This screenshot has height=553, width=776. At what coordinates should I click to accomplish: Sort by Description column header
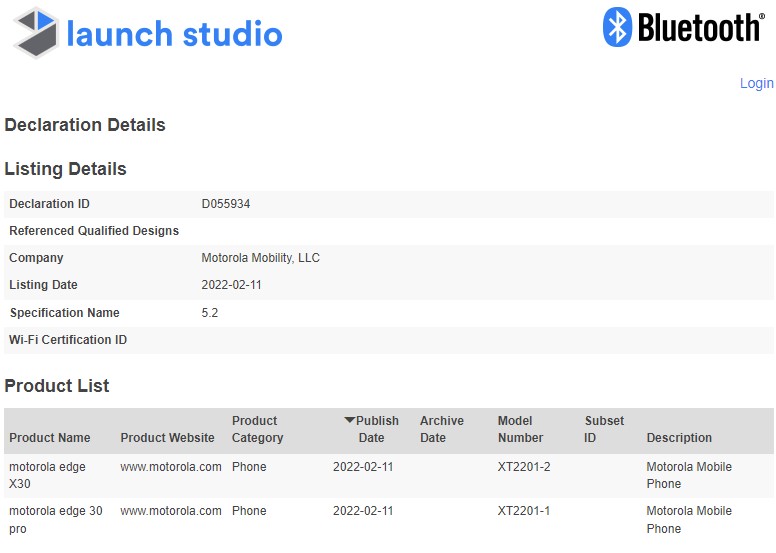click(679, 438)
